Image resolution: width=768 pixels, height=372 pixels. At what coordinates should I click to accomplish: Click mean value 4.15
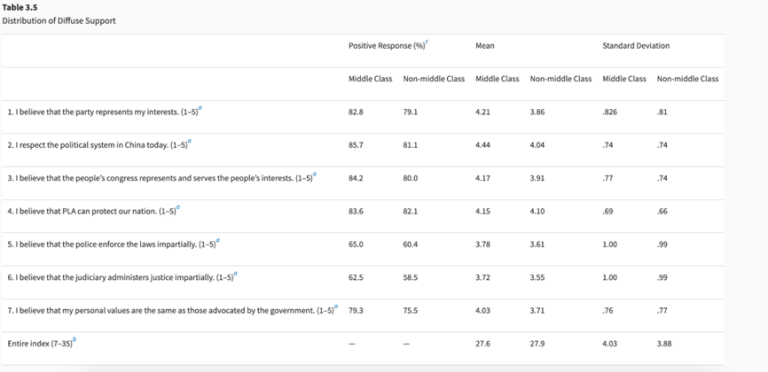click(x=482, y=211)
